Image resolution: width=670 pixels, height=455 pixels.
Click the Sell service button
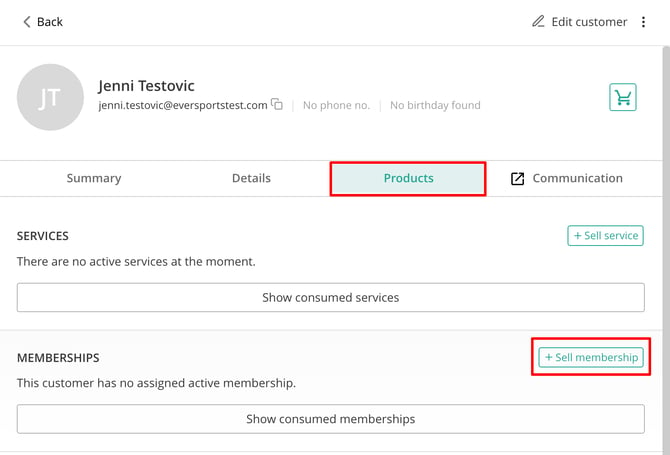(605, 235)
